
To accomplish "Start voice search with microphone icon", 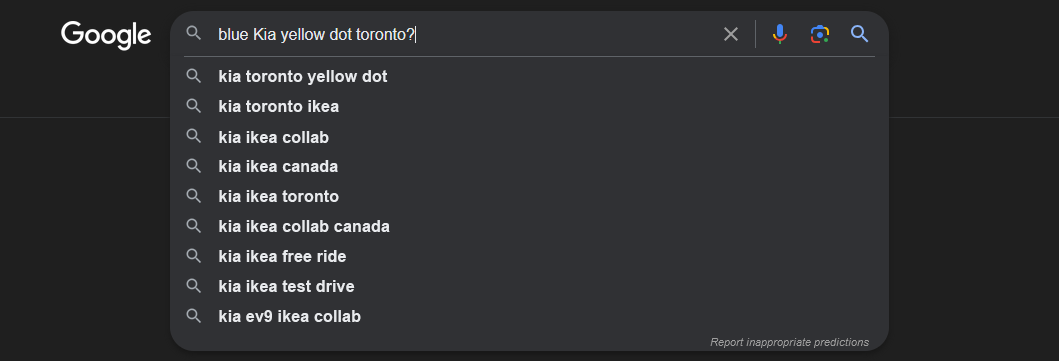I will [779, 34].
